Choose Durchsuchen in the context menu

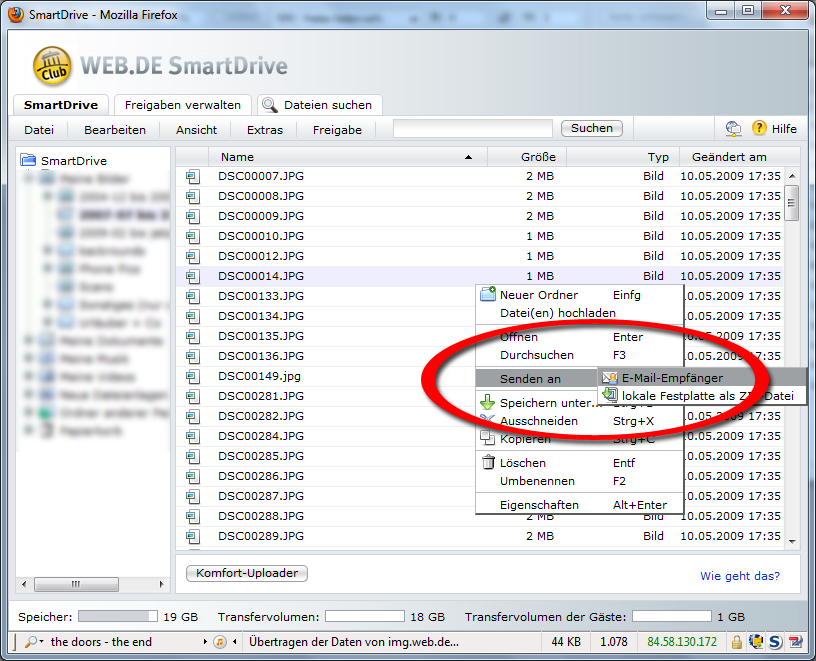pos(579,355)
